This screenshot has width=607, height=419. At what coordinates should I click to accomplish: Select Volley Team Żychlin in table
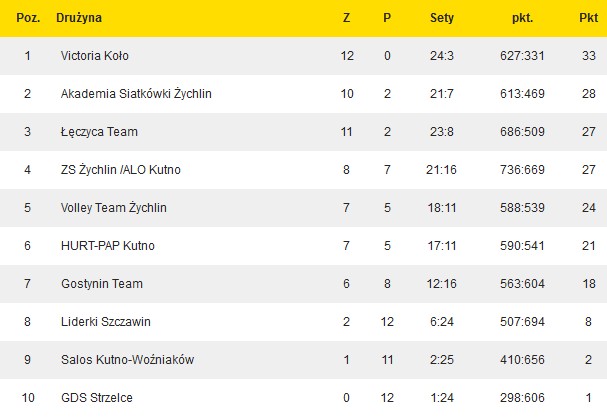[113, 208]
